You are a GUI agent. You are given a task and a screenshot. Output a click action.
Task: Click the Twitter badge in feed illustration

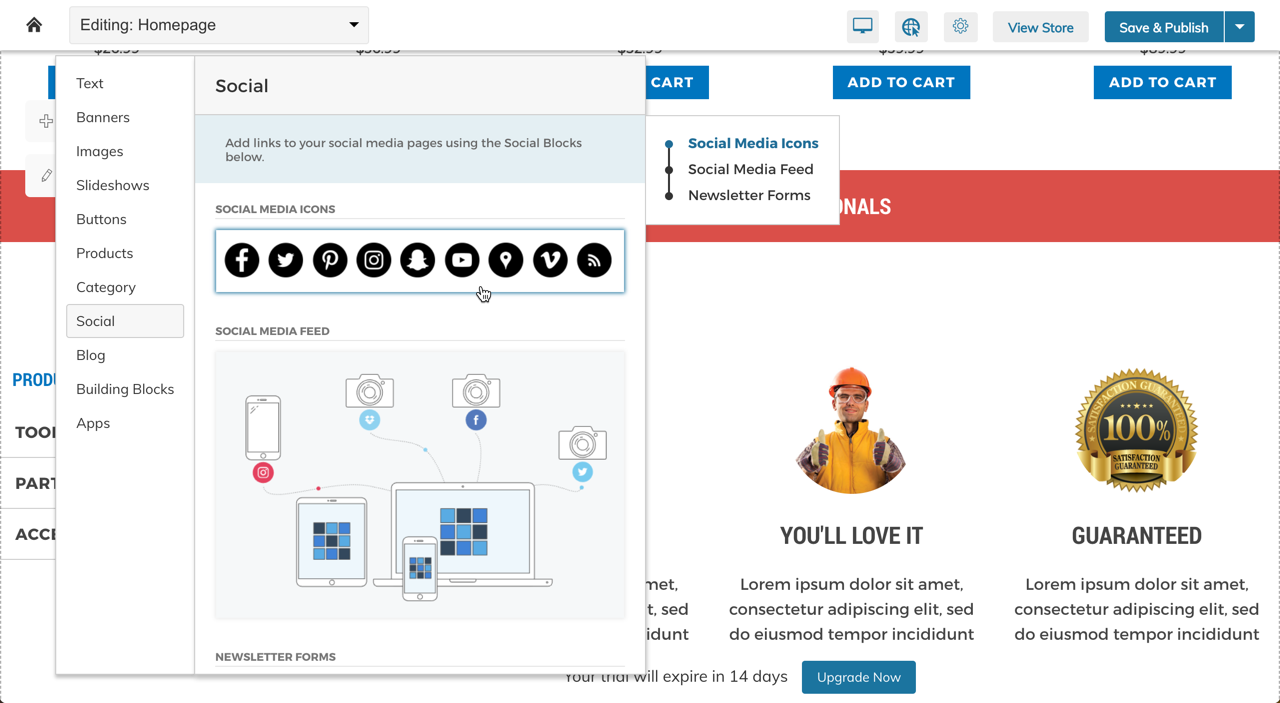(x=582, y=472)
